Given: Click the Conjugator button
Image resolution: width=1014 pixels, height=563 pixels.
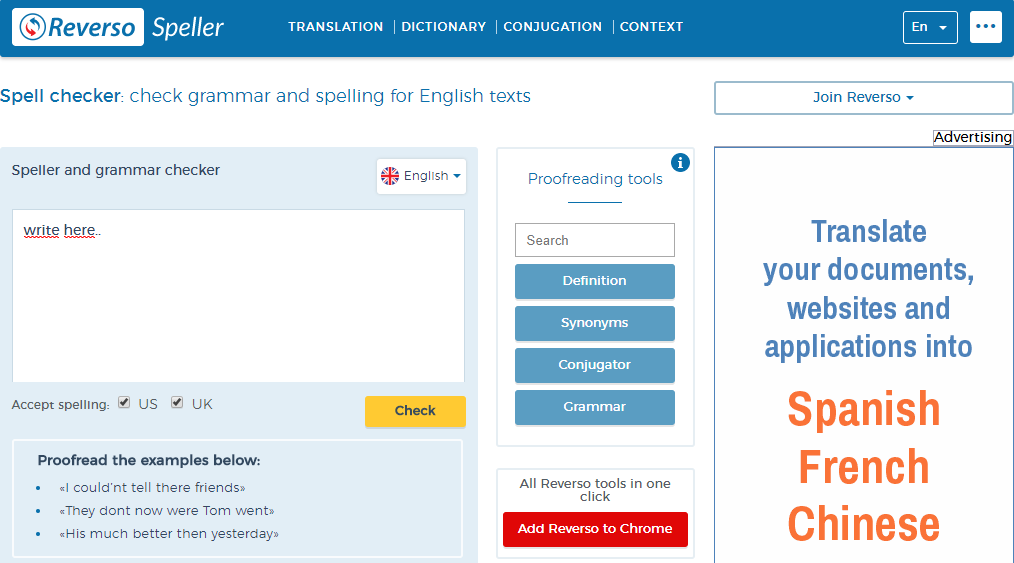Looking at the screenshot, I should click(595, 365).
